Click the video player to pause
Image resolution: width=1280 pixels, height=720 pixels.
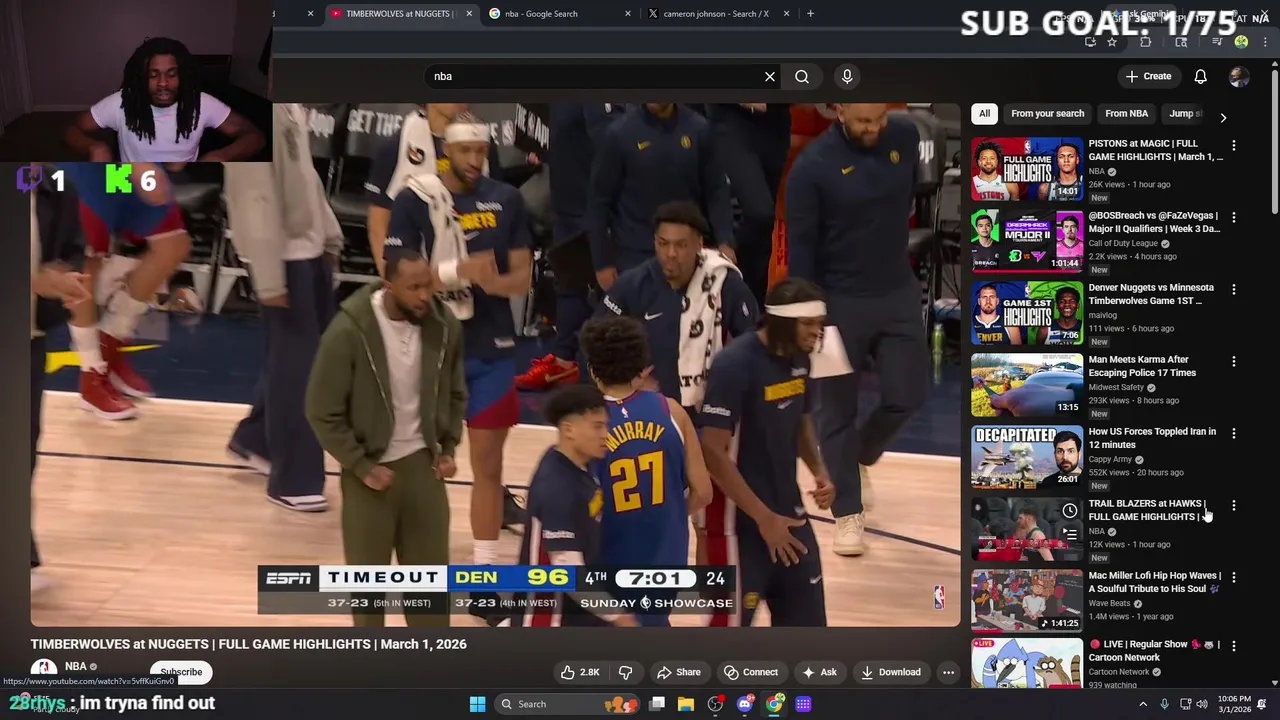point(495,365)
